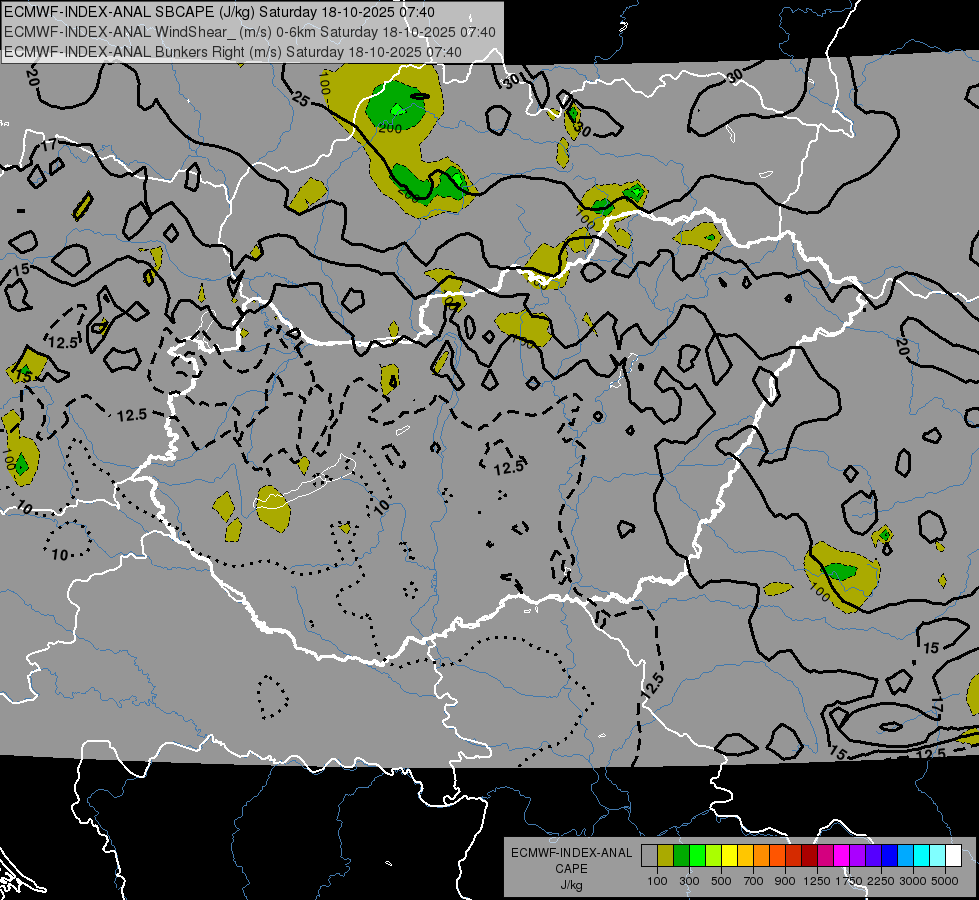Click the 25 contour label near top
The height and width of the screenshot is (900, 979).
tap(301, 98)
